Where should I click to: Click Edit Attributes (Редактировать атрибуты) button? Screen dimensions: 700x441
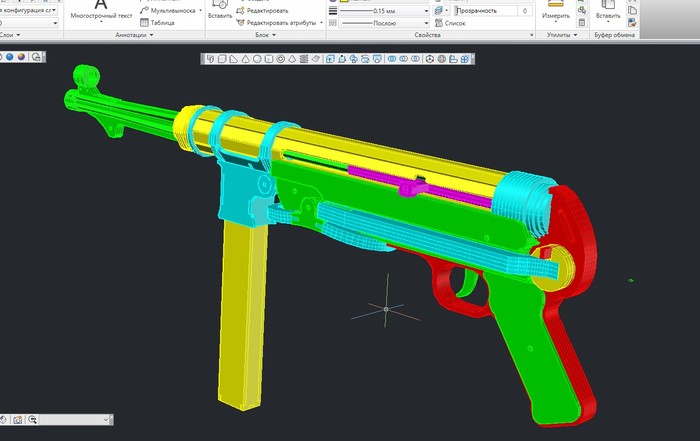[280, 21]
